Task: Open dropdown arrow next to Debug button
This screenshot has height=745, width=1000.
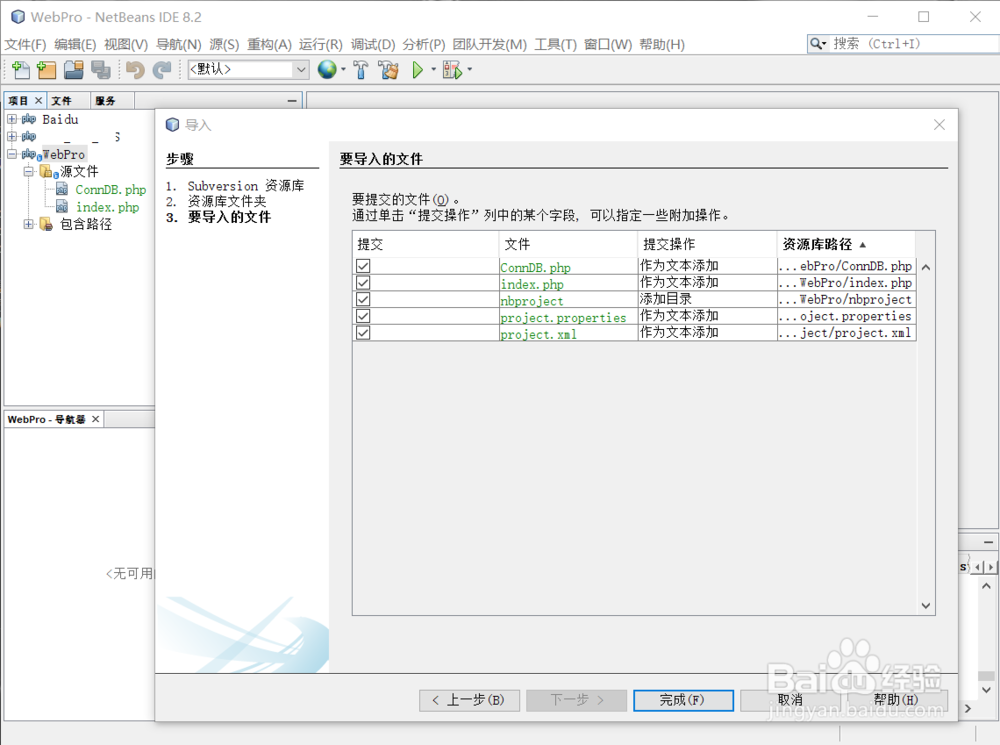Action: (x=469, y=69)
